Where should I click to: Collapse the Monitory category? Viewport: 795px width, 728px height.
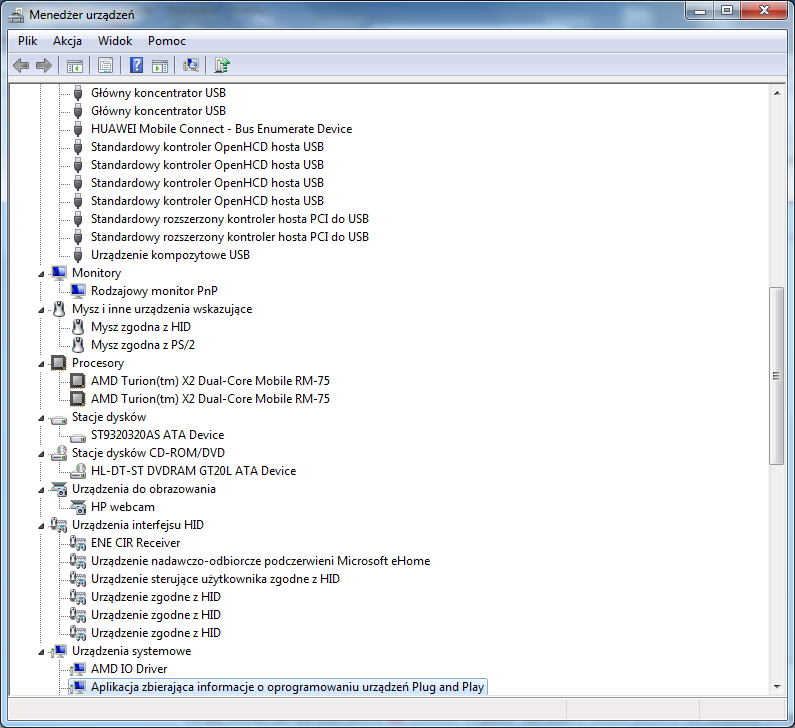[x=42, y=274]
